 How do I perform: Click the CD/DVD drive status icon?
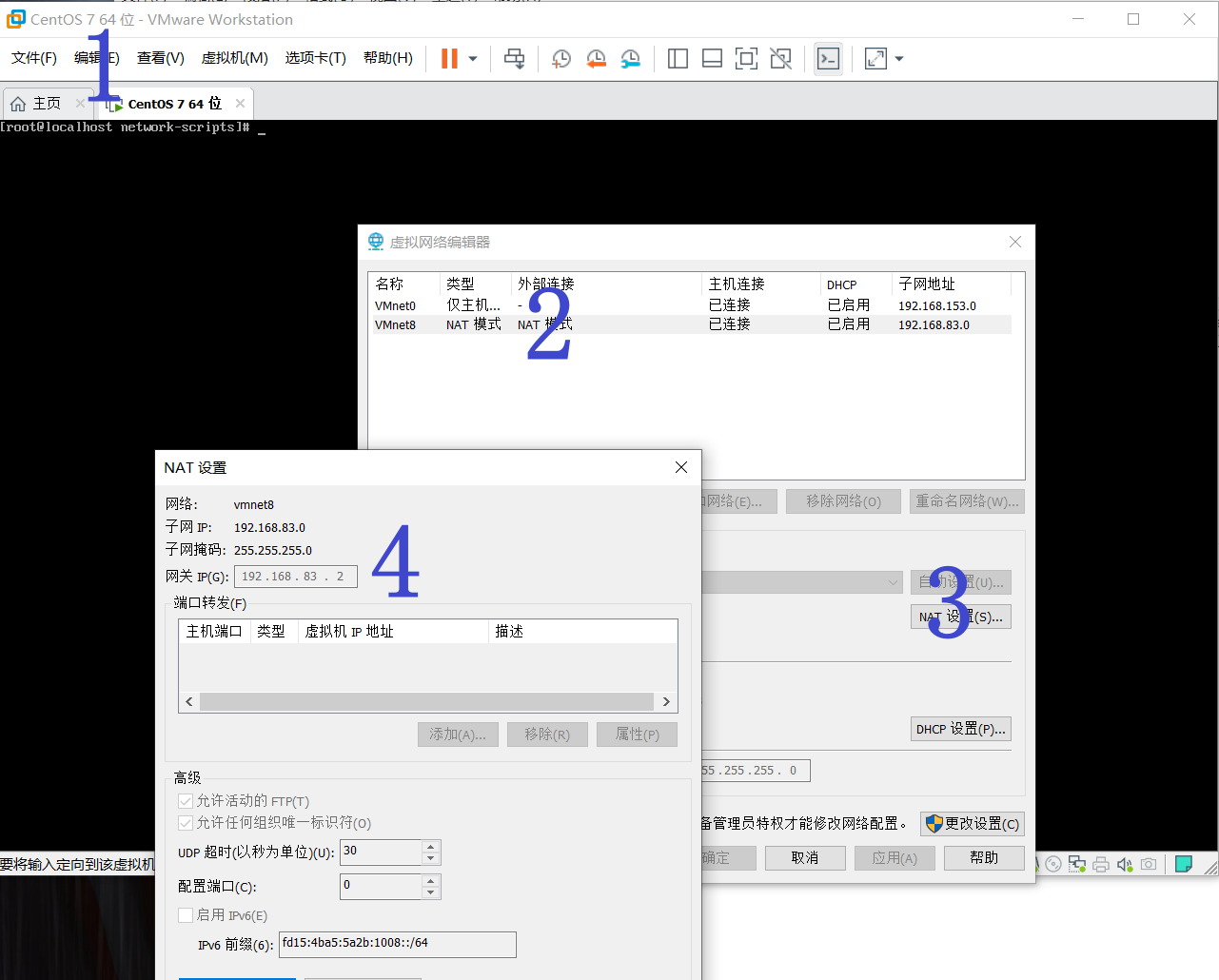coord(1053,864)
